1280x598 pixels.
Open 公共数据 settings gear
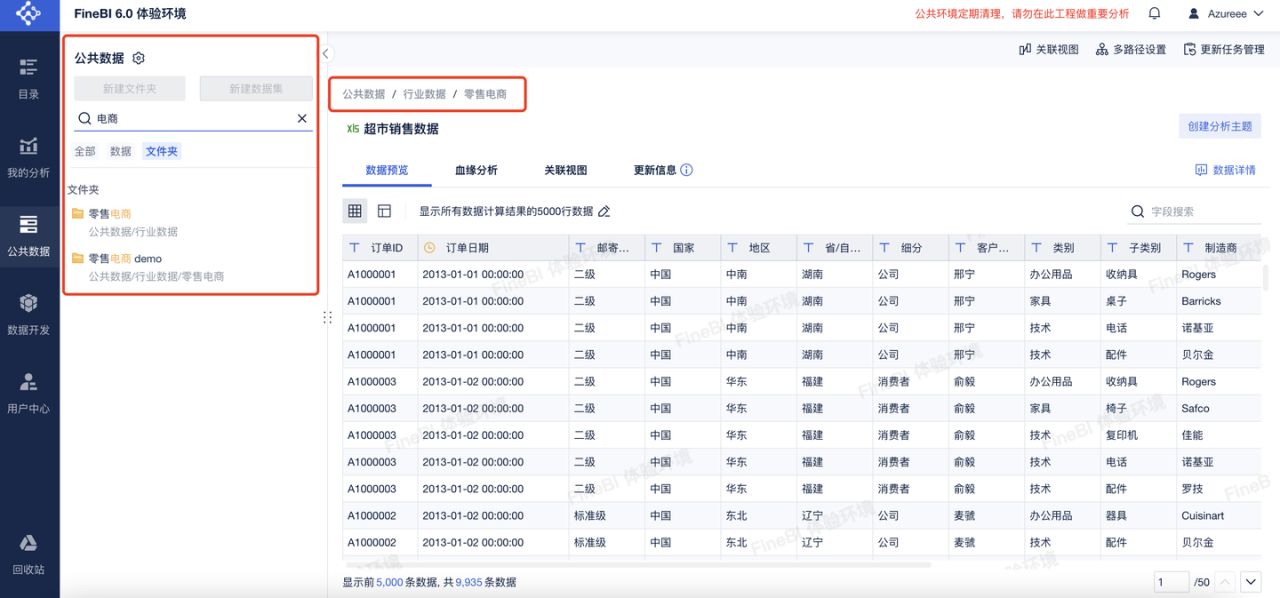(137, 59)
